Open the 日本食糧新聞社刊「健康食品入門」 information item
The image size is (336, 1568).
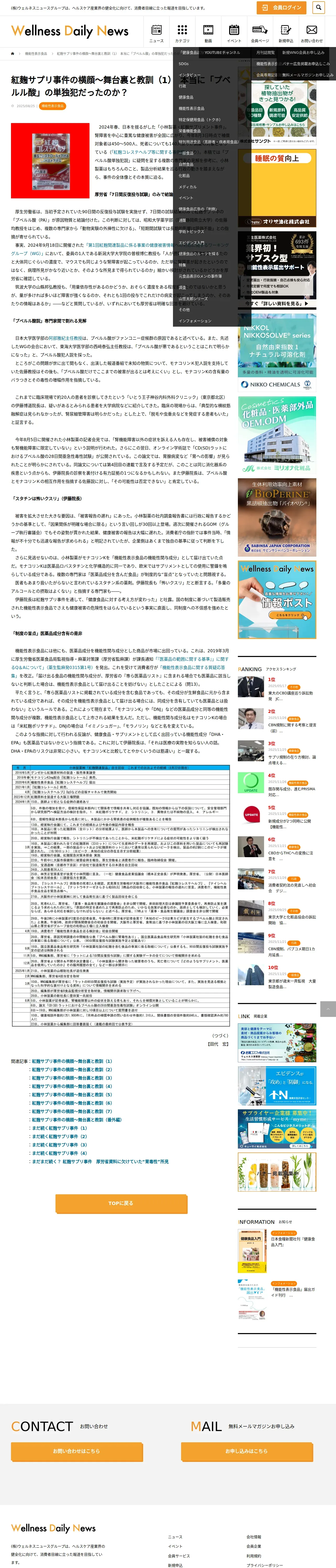(293, 1242)
